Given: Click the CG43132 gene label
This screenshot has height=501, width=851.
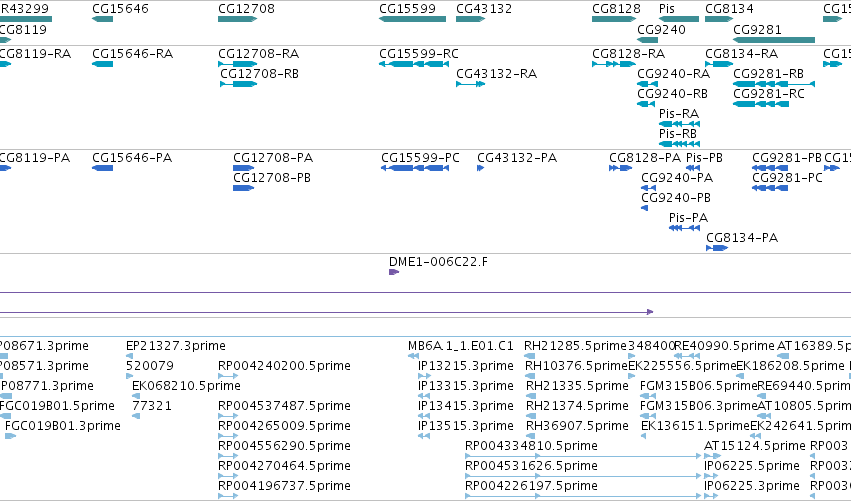Looking at the screenshot, I should pyautogui.click(x=484, y=9).
